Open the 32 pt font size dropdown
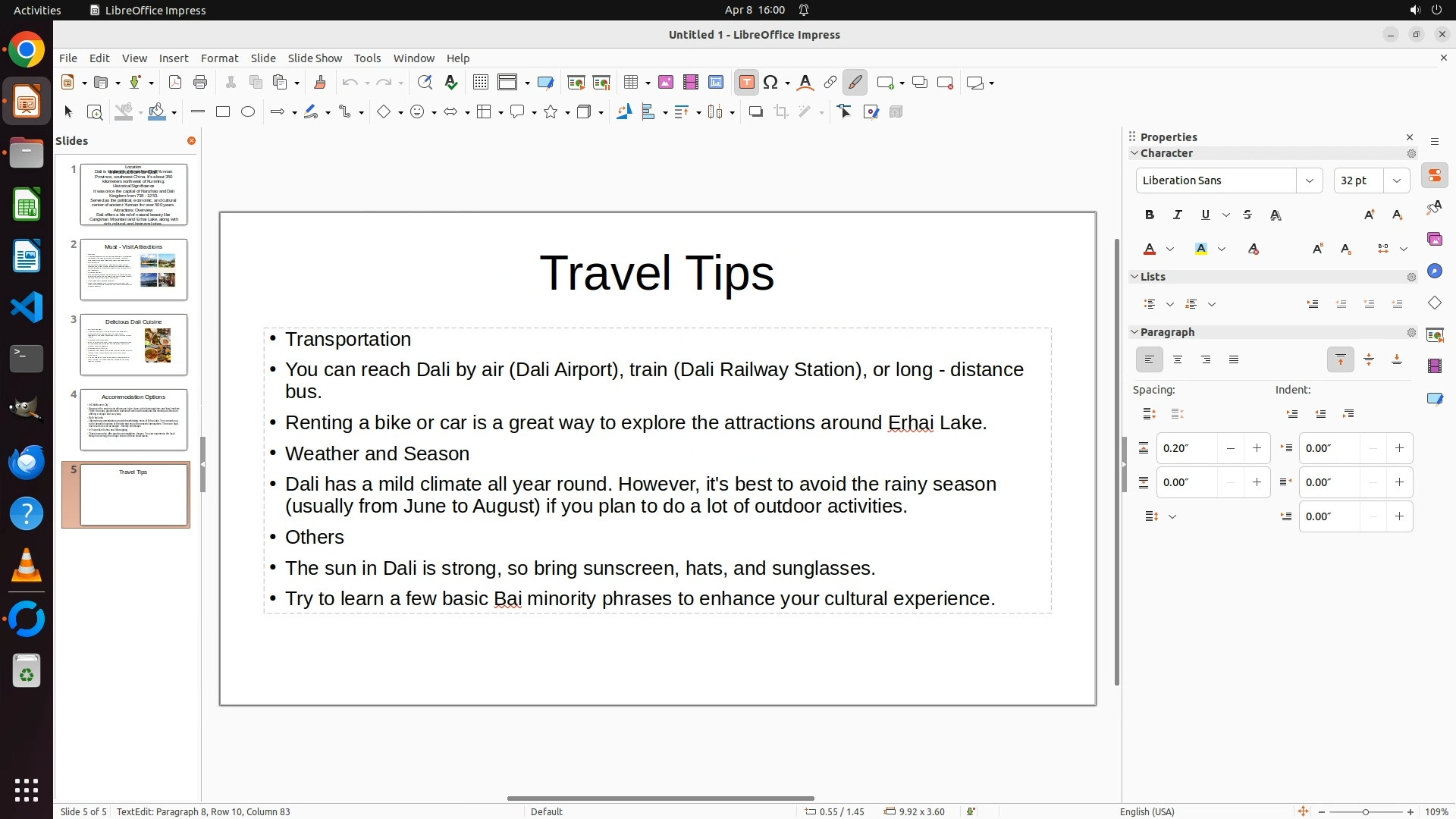 point(1397,180)
